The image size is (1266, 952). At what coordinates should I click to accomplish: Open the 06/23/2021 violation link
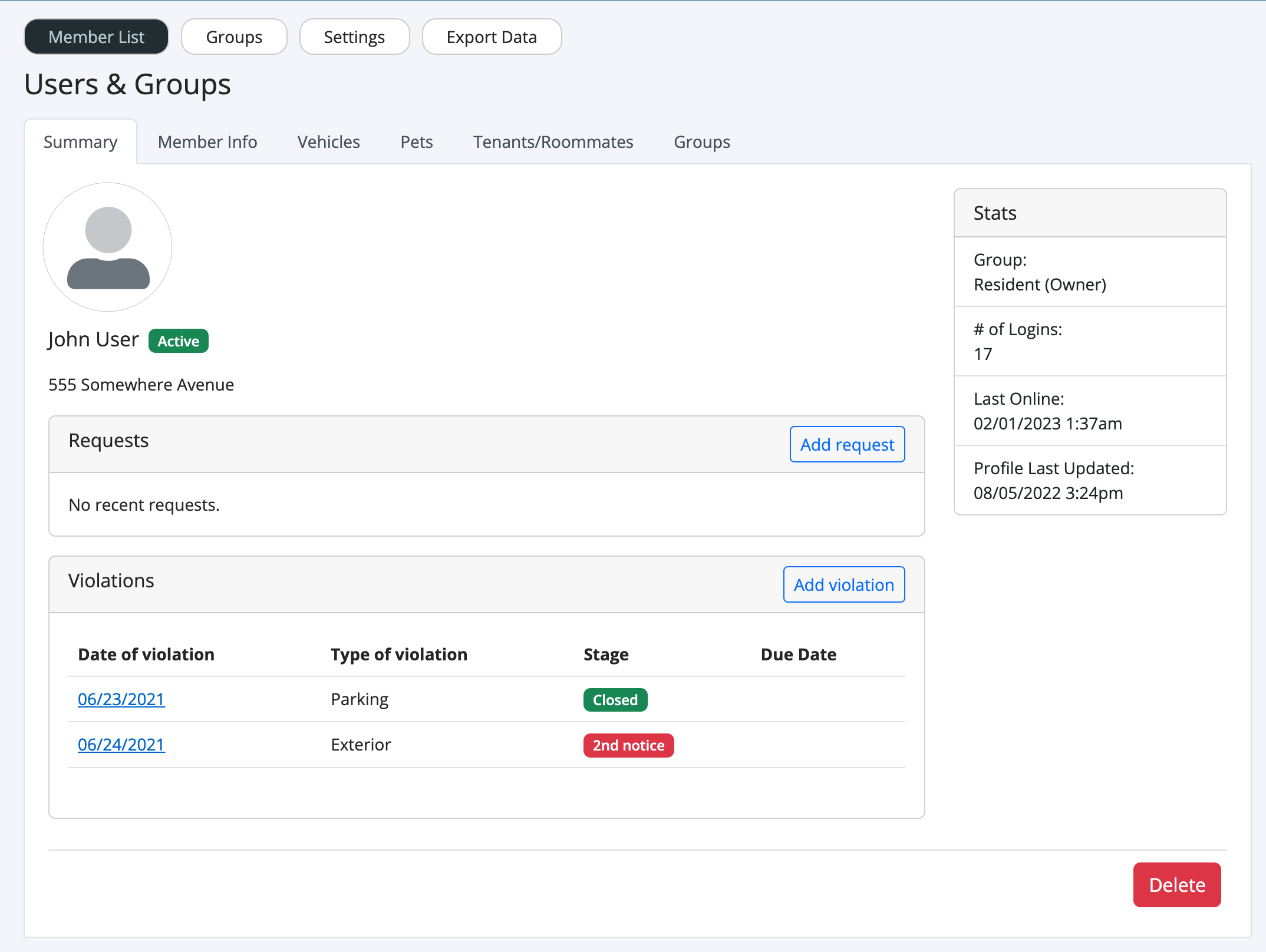point(121,699)
